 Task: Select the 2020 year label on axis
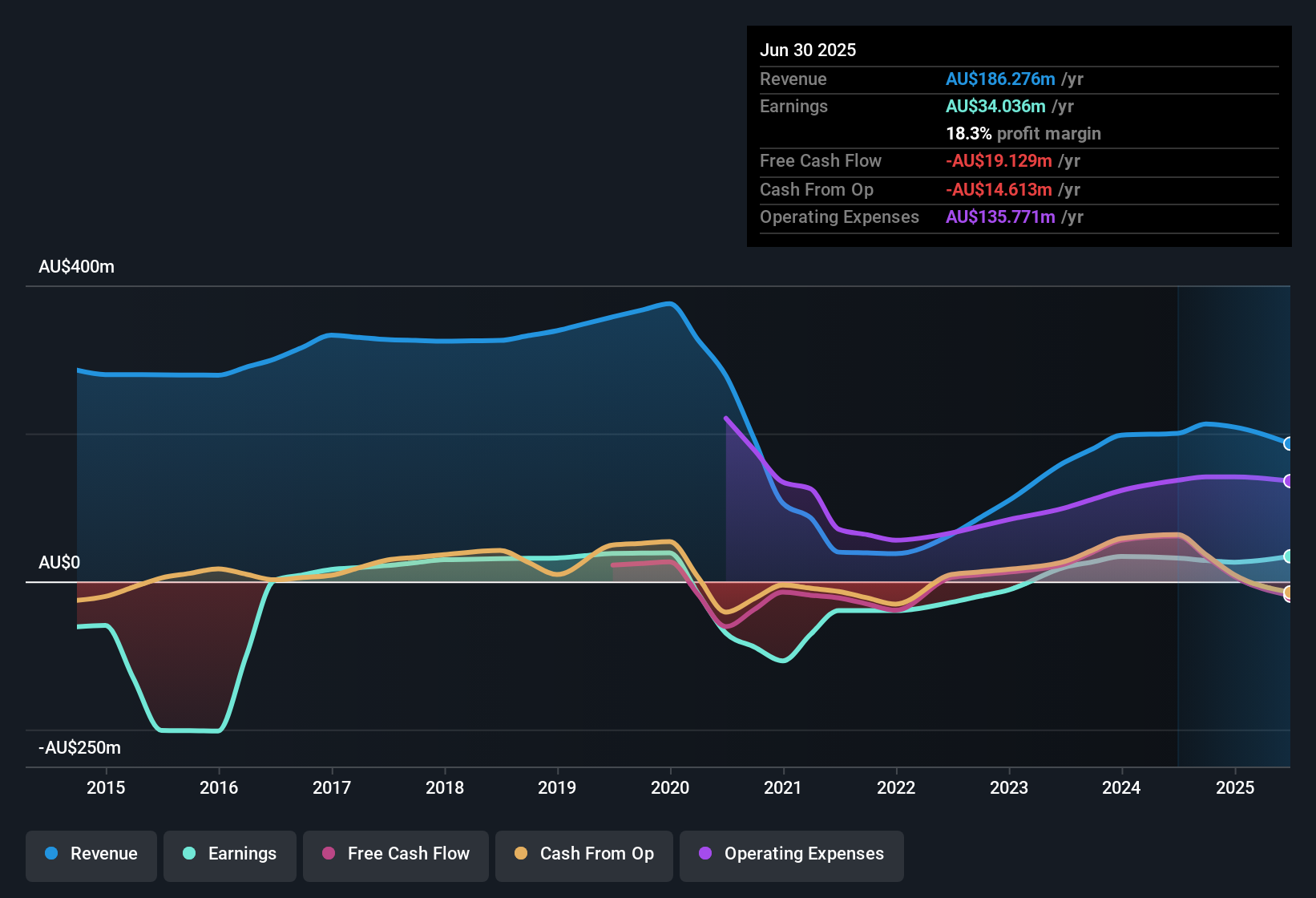tap(671, 787)
